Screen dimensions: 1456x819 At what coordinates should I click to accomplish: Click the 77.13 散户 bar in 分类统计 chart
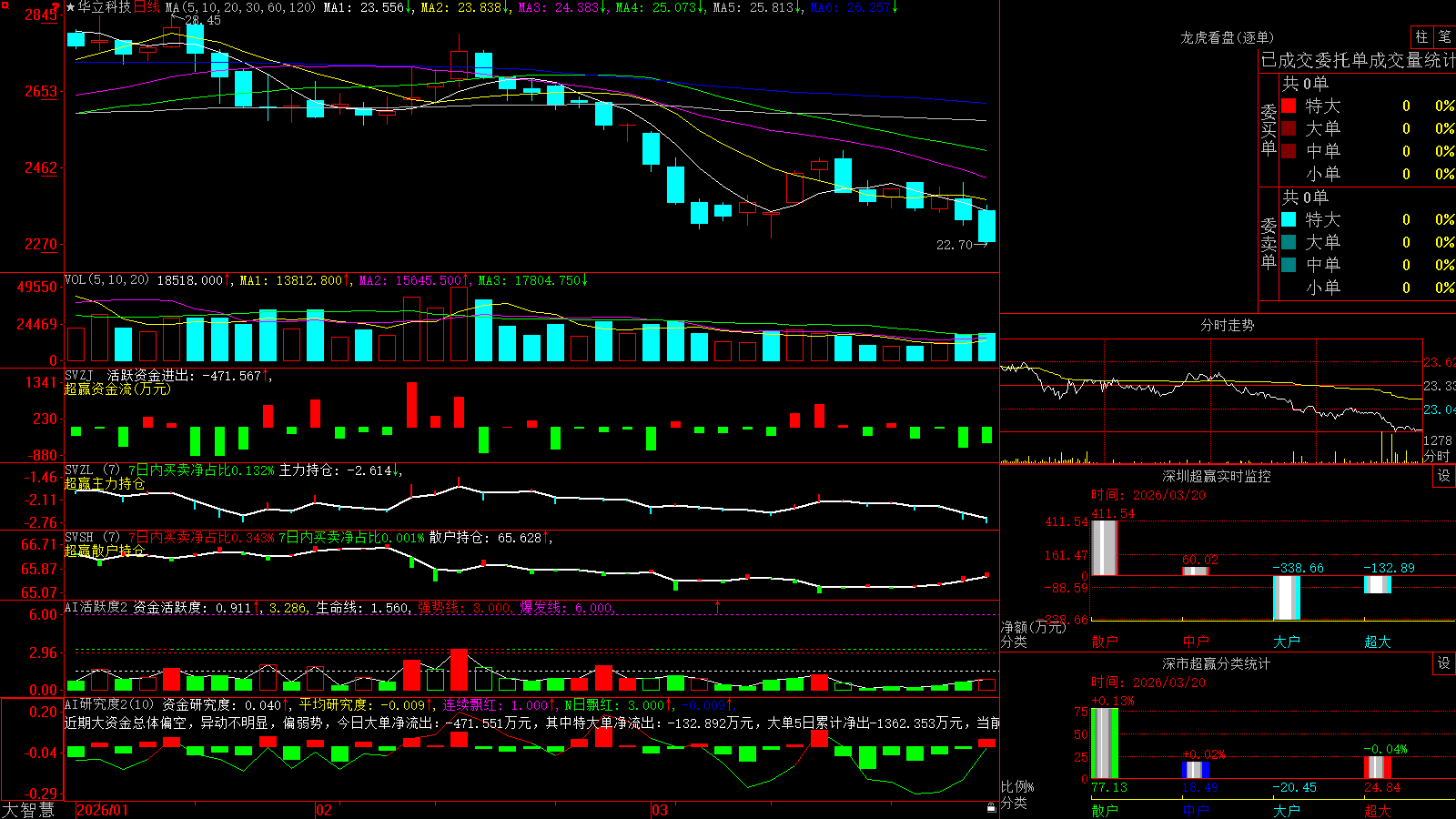1105,743
